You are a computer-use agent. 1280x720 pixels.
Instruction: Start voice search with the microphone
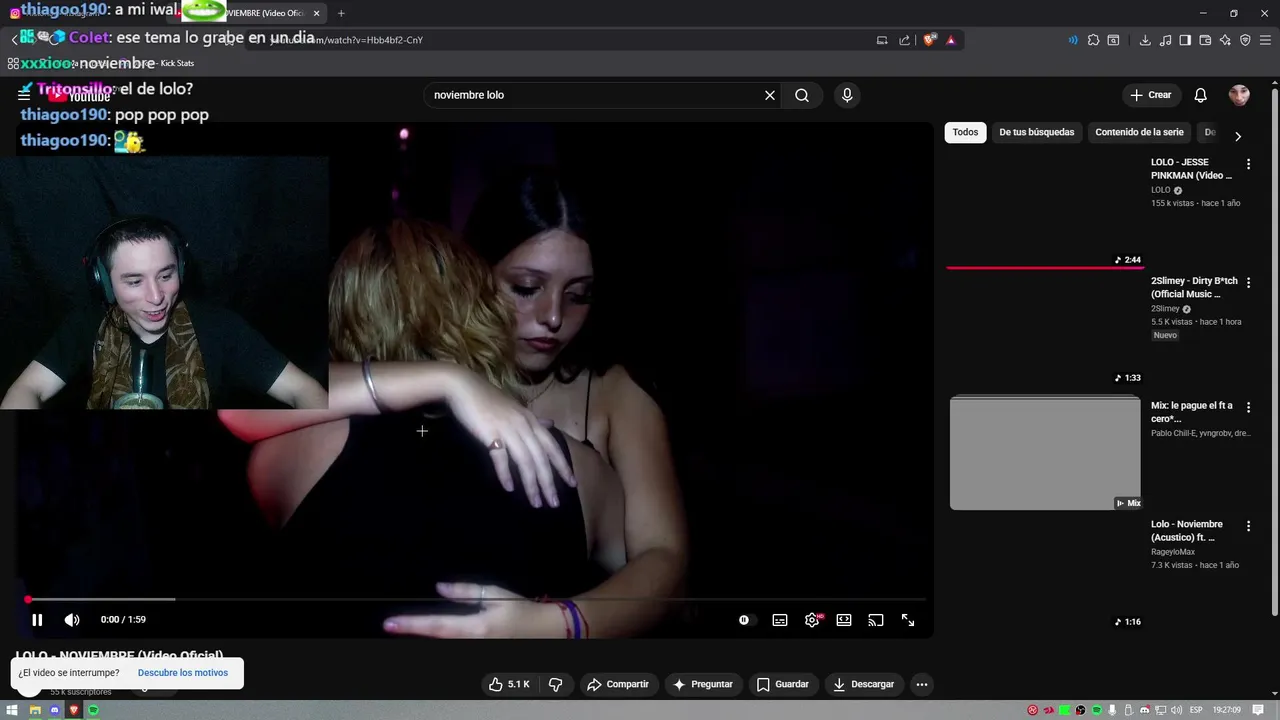[x=847, y=95]
